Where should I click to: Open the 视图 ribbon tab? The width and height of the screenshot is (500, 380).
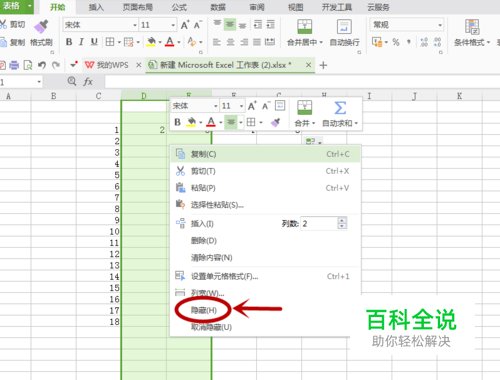pos(296,7)
